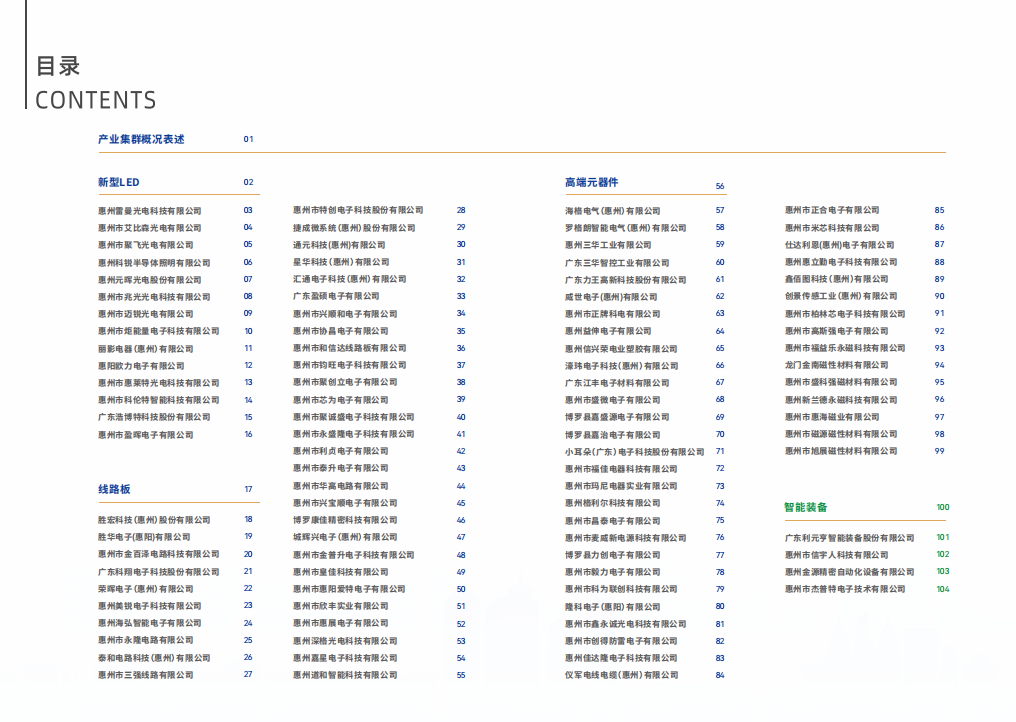This screenshot has height=722, width=1016.
Task: Open the '高端元器件' section heading
Action: (592, 183)
